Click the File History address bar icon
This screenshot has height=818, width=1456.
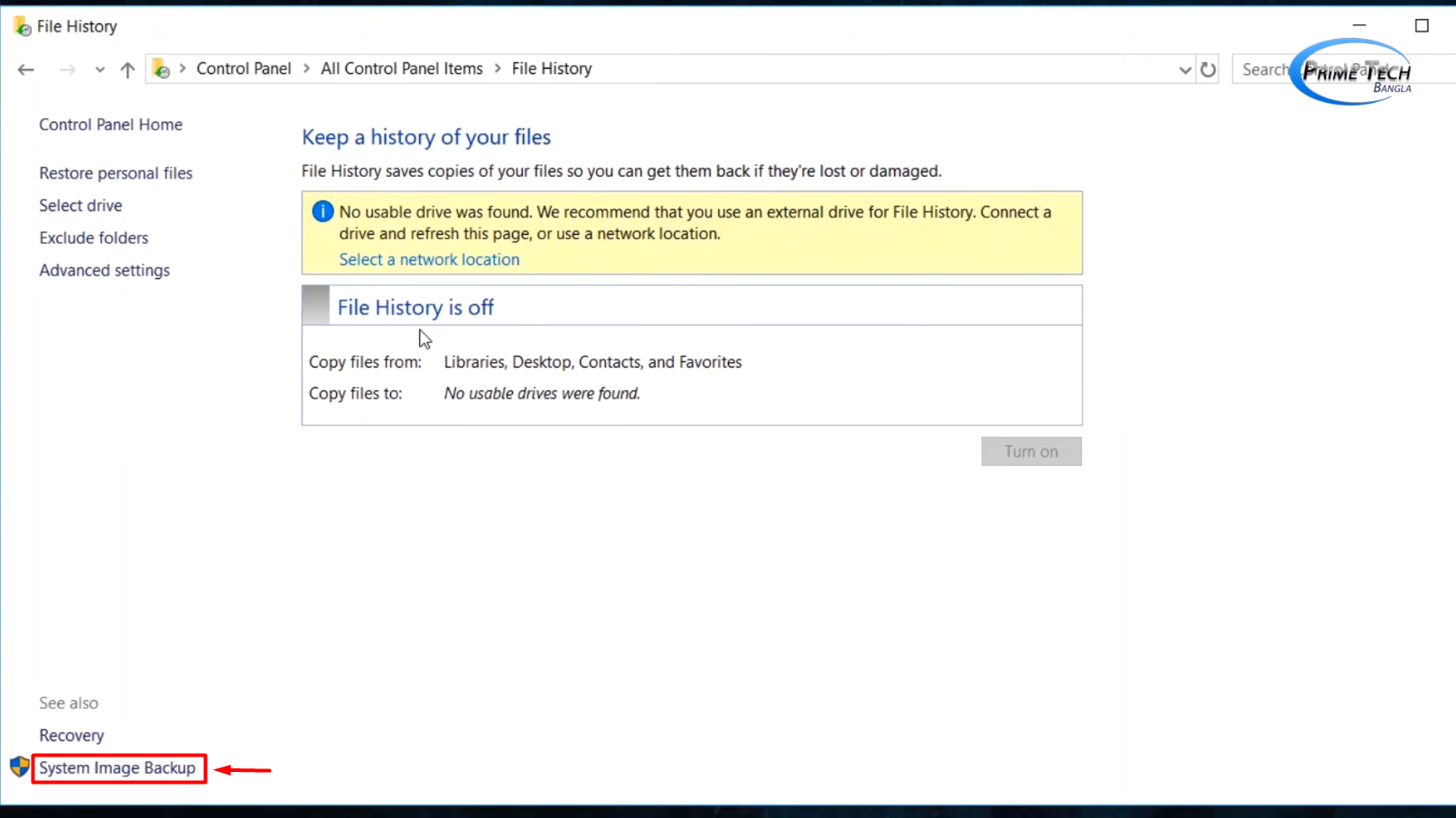point(161,69)
